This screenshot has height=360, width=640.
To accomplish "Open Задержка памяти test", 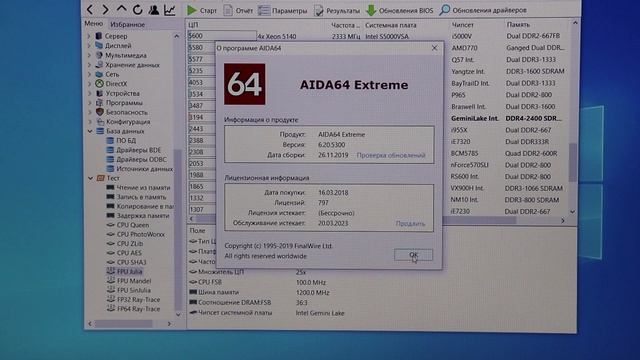I will 142,216.
